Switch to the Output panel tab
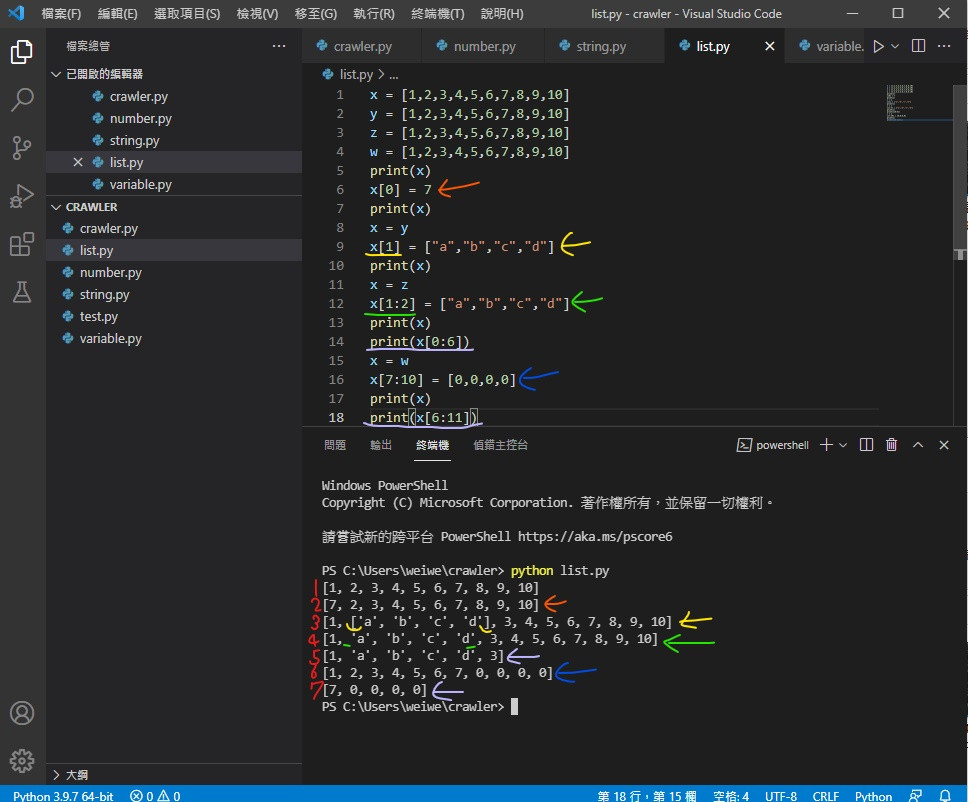The image size is (968, 802). 380,445
